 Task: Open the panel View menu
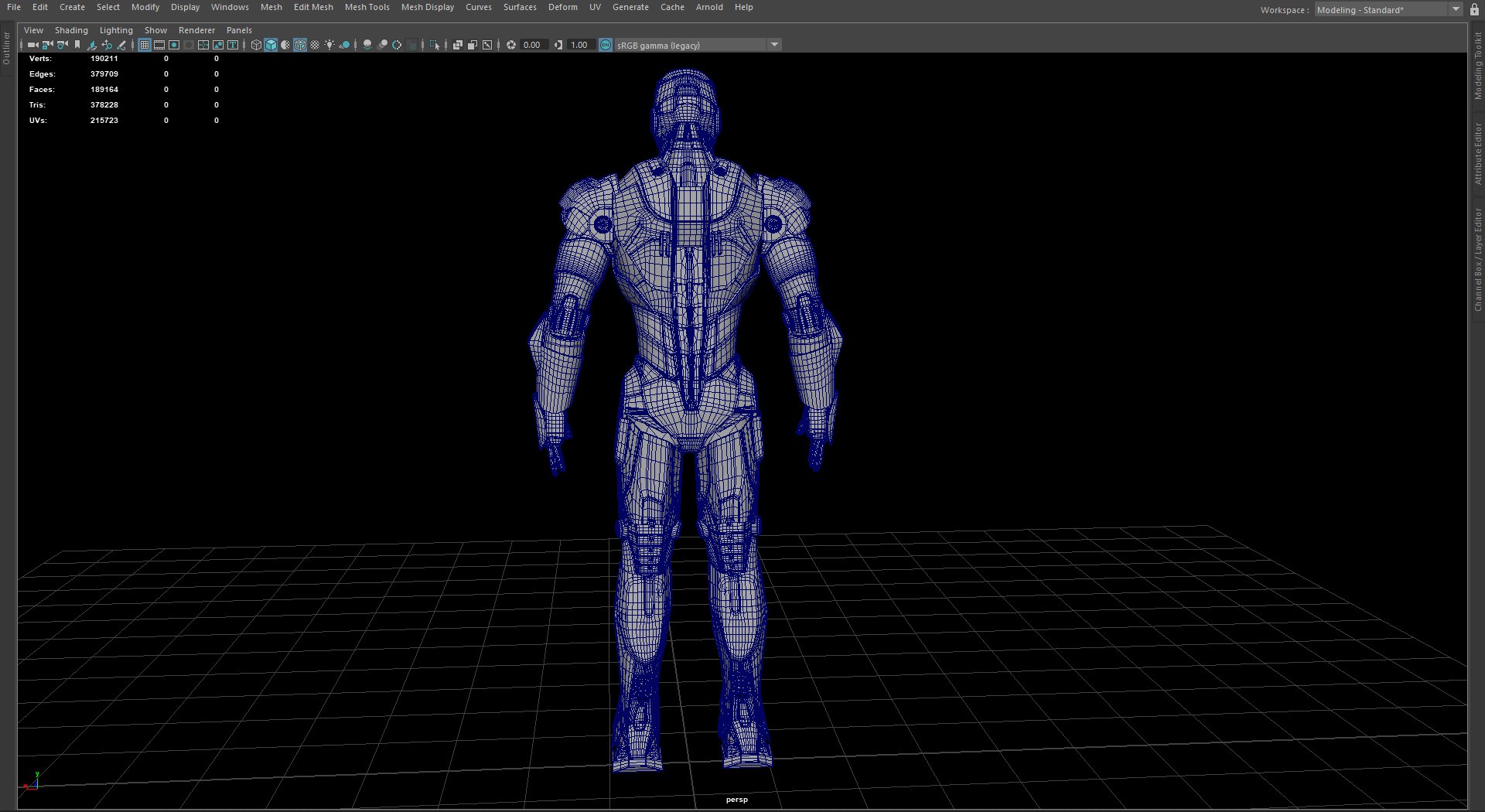[x=34, y=30]
